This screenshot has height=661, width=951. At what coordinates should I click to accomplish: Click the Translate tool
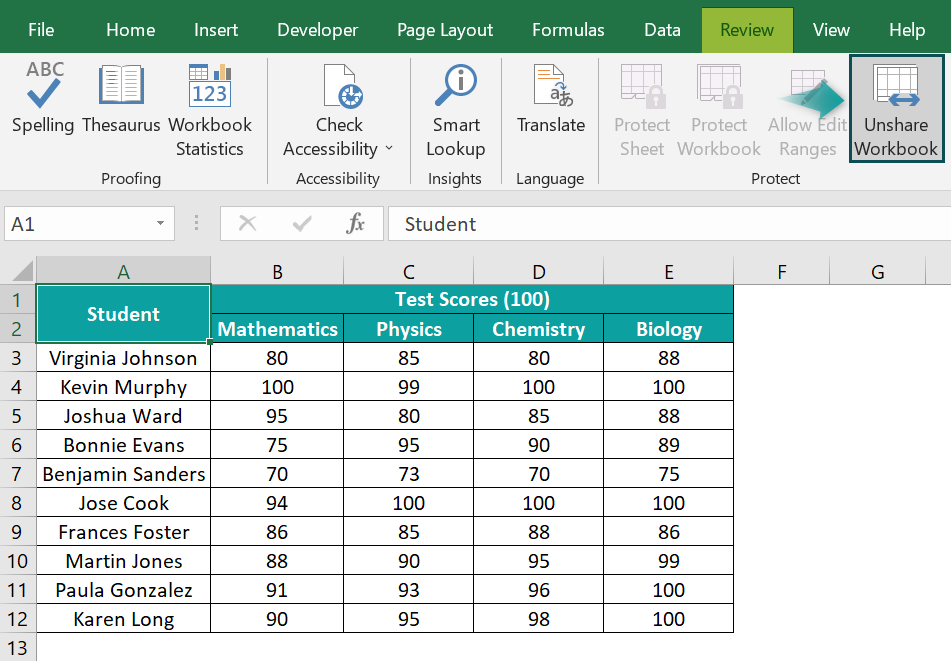coord(551,97)
